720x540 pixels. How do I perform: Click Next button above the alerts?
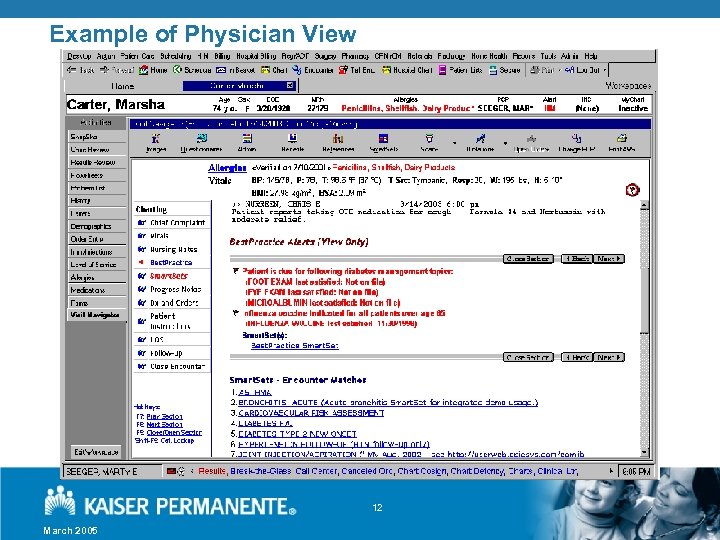(609, 259)
